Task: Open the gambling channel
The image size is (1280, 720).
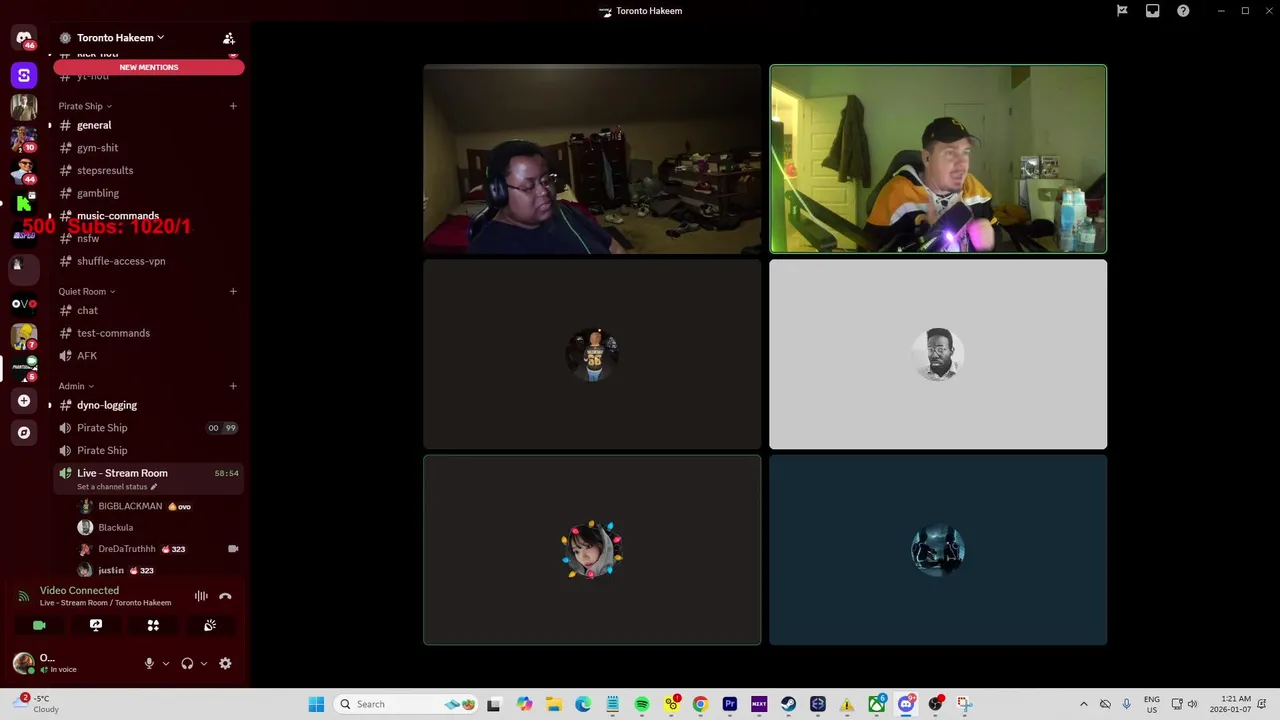Action: [149, 193]
